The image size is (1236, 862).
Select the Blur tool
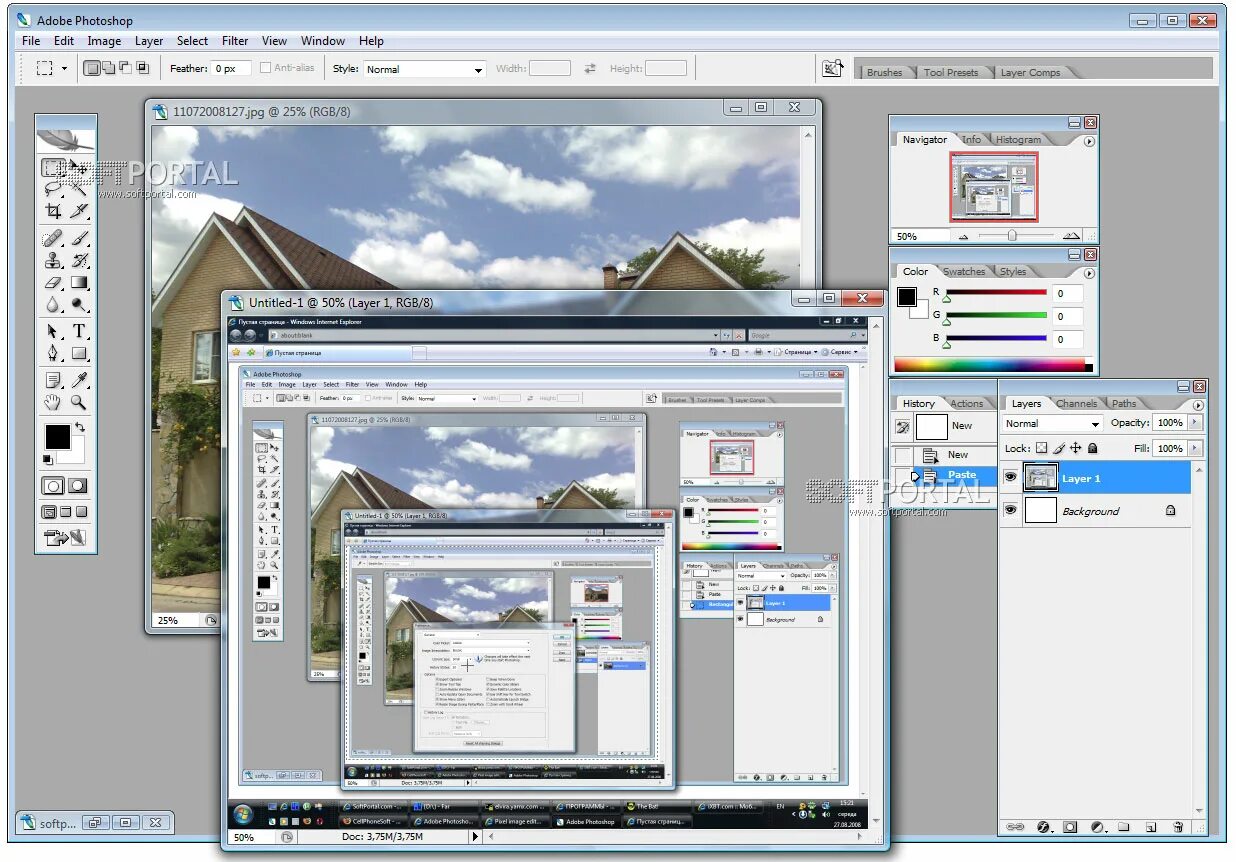pyautogui.click(x=52, y=305)
